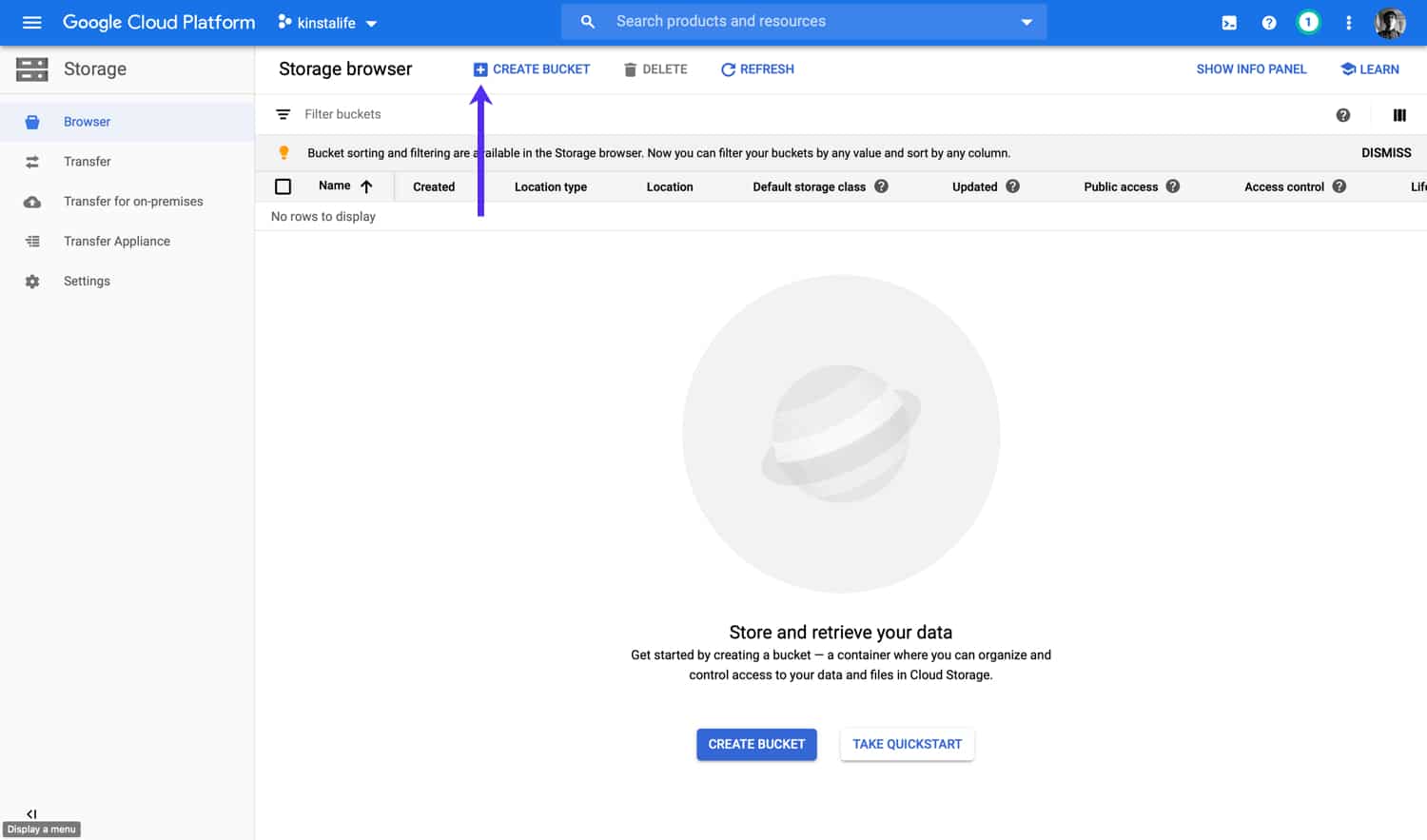Refresh the bucket list
This screenshot has width=1427, height=840.
click(x=756, y=68)
